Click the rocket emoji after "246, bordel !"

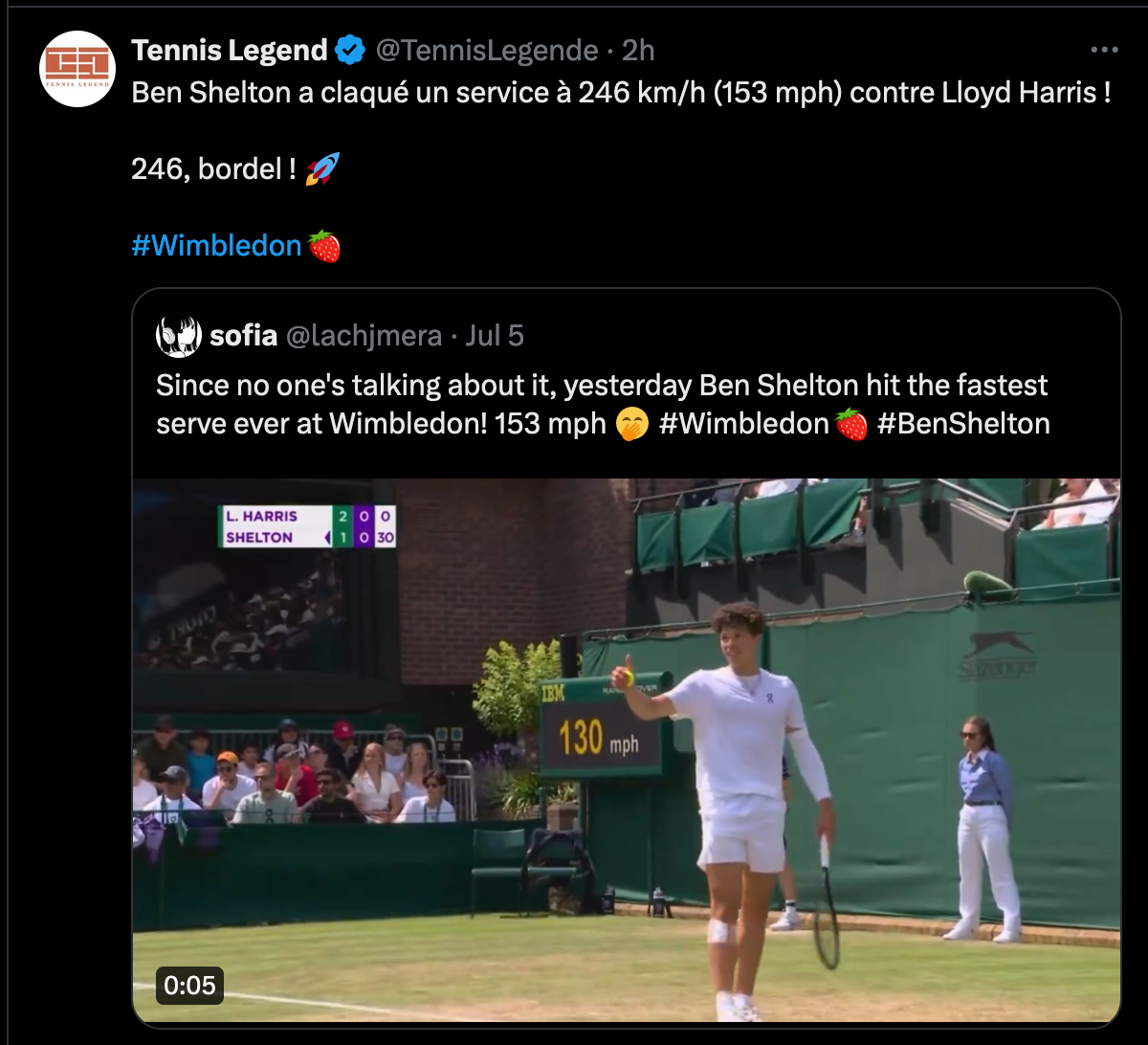pos(322,169)
